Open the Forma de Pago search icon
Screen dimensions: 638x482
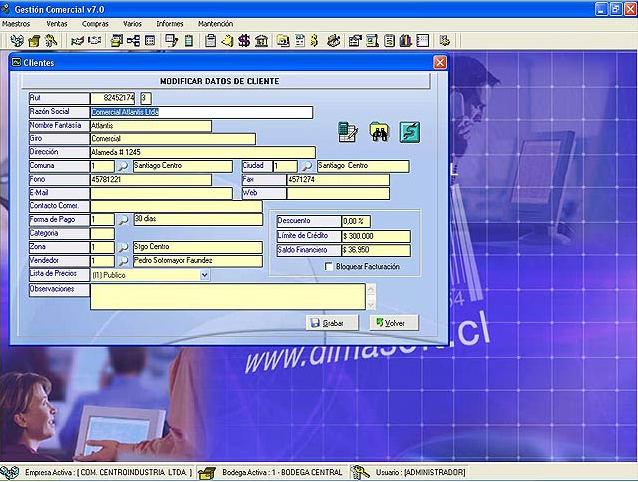click(122, 219)
